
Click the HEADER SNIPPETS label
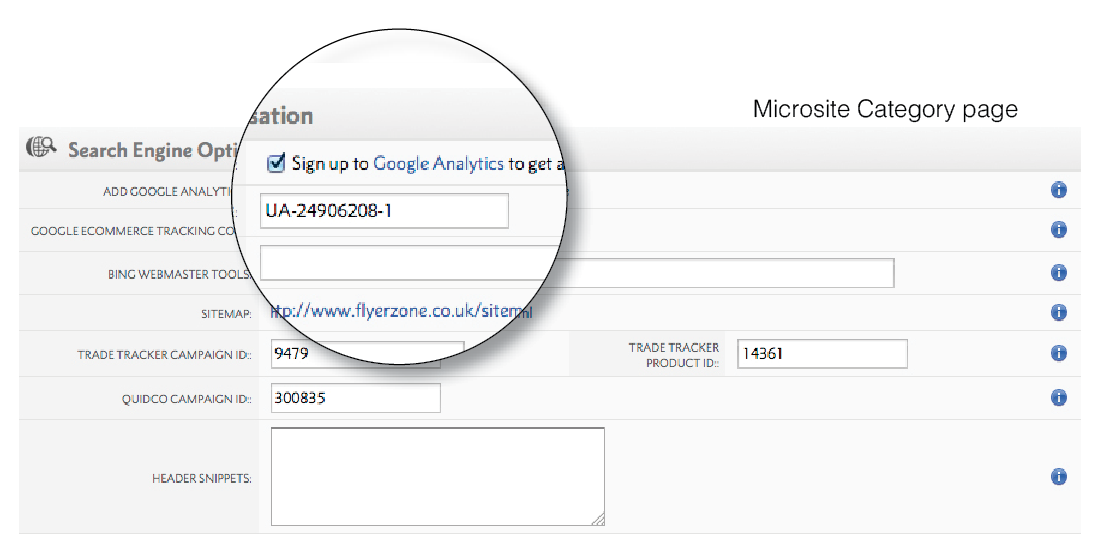[202, 479]
